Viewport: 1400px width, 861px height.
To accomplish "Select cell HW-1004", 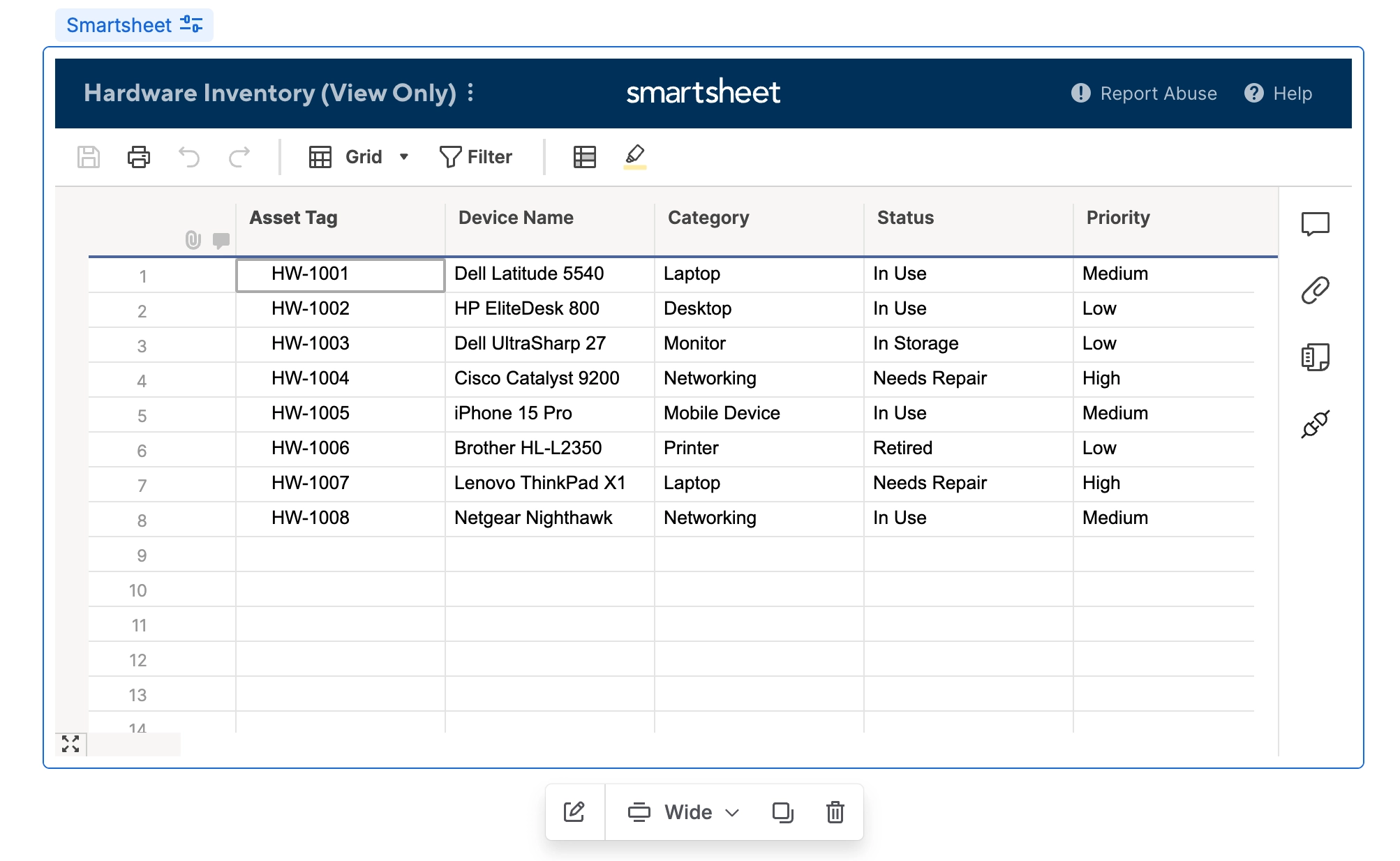I will [341, 380].
